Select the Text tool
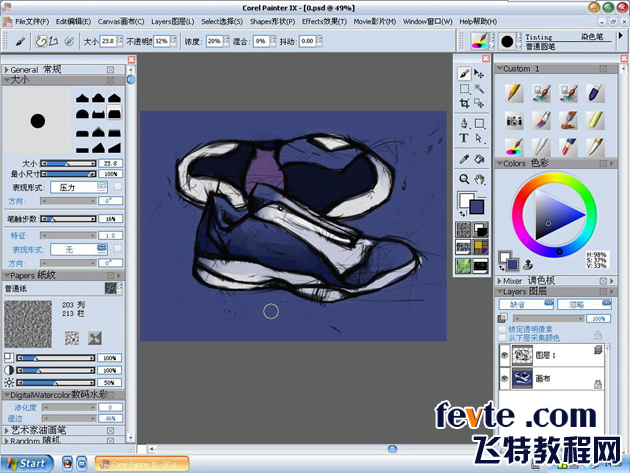630x473 pixels. 464,138
